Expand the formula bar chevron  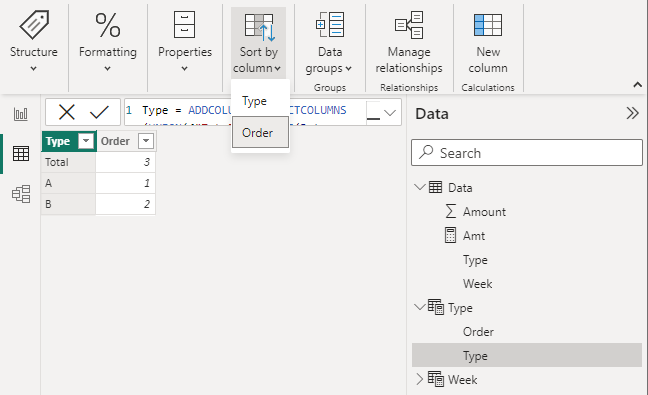pos(390,112)
